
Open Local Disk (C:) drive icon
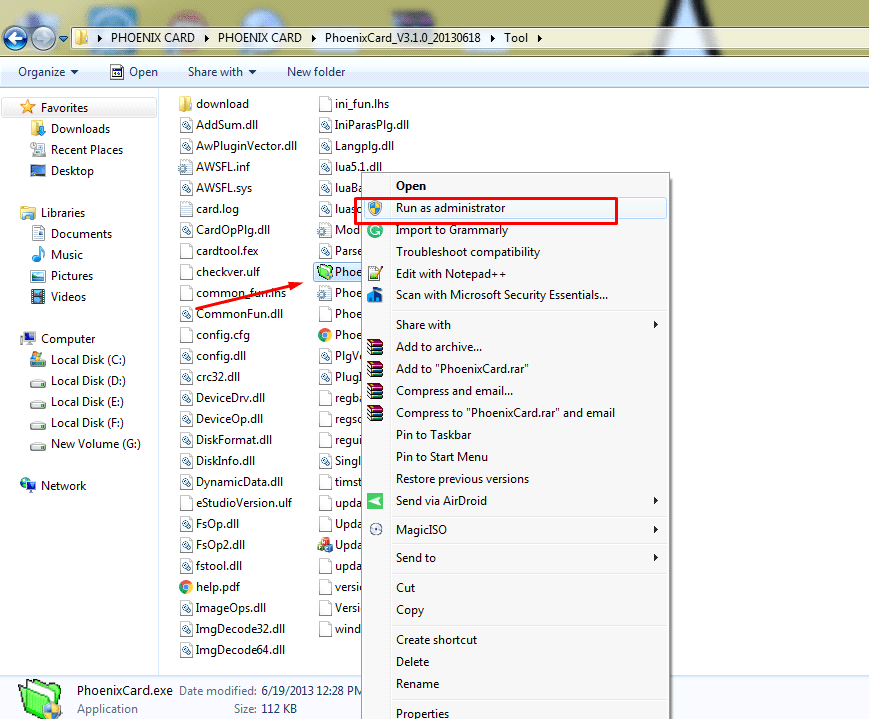pyautogui.click(x=38, y=360)
